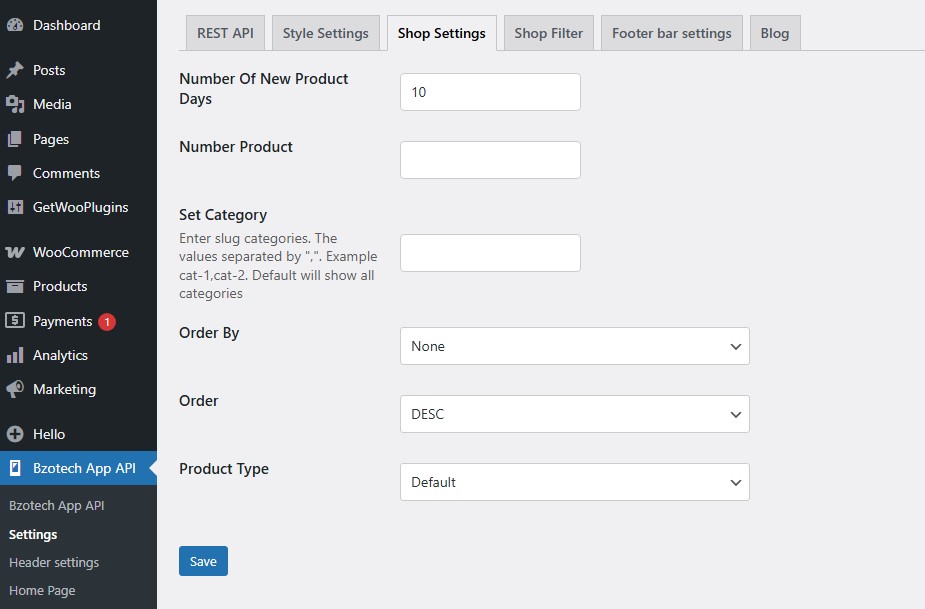Screen dimensions: 925x609
Task: Open Header settings submenu link
Action: (54, 562)
